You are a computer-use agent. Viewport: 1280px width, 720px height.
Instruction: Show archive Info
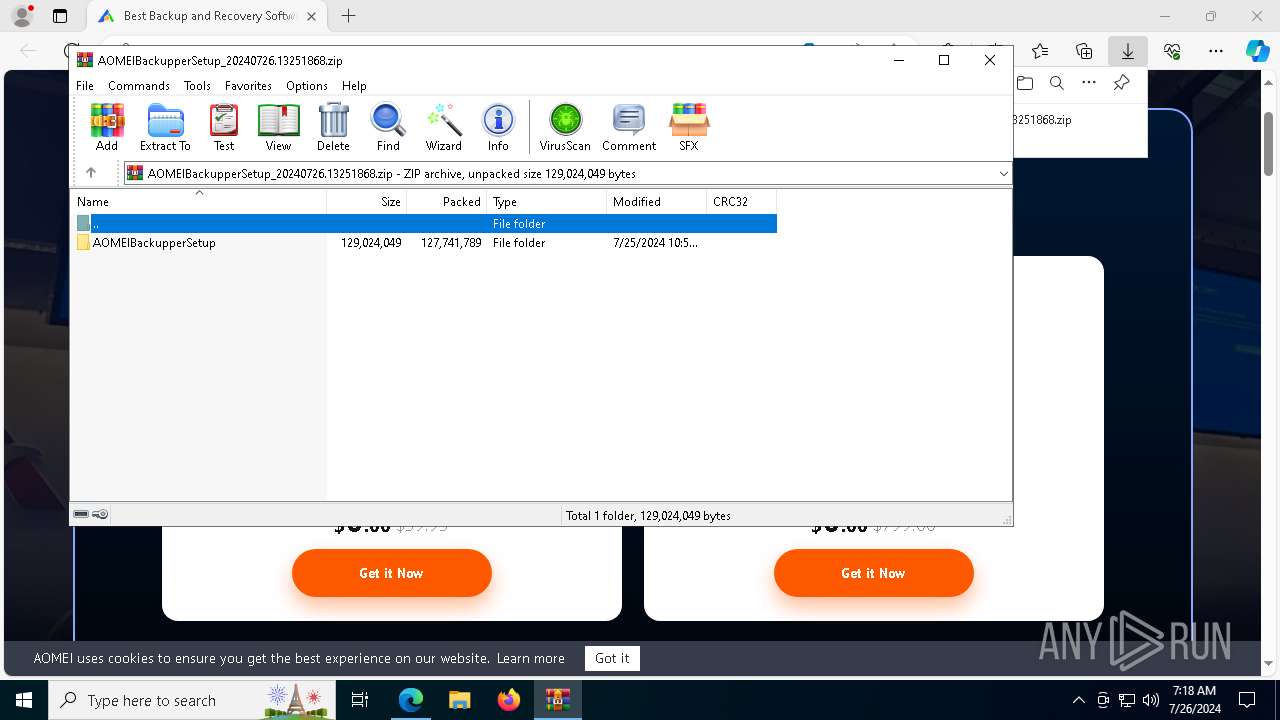click(x=498, y=127)
